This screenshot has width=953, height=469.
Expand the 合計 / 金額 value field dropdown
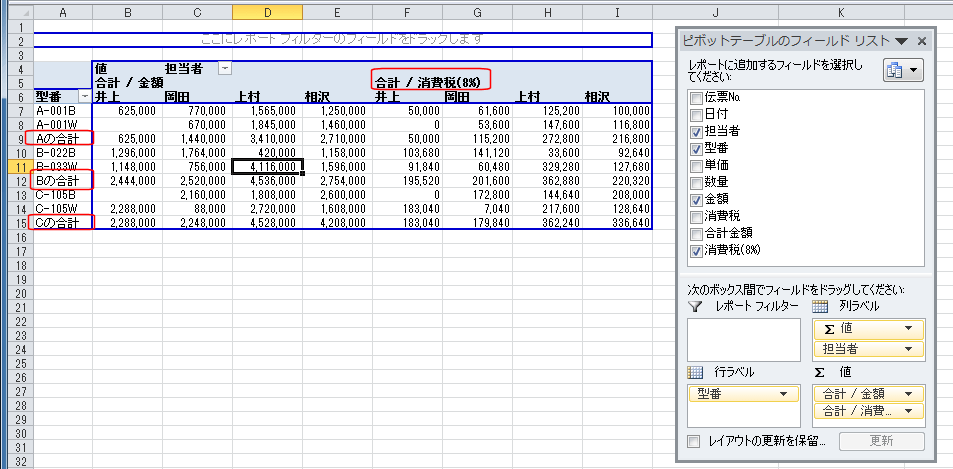coord(909,394)
